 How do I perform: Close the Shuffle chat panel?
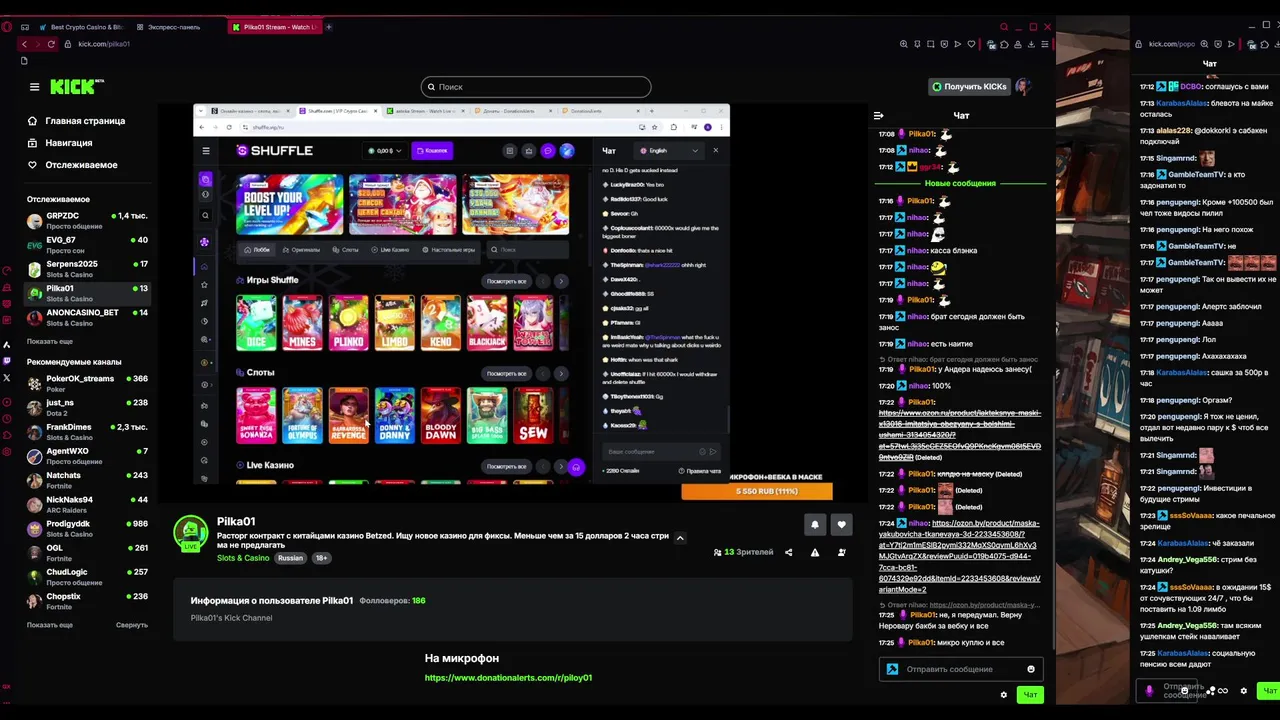715,150
